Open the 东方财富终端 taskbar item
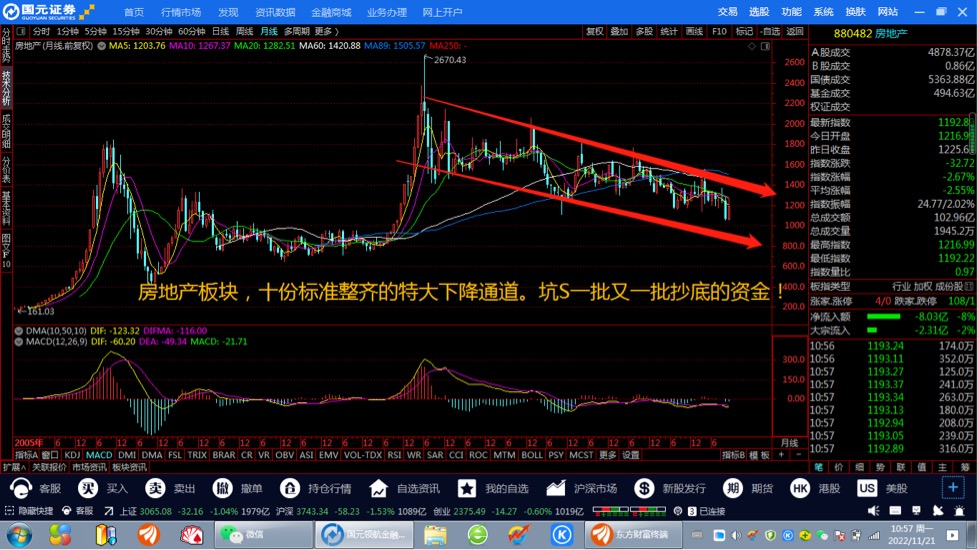 click(x=634, y=534)
